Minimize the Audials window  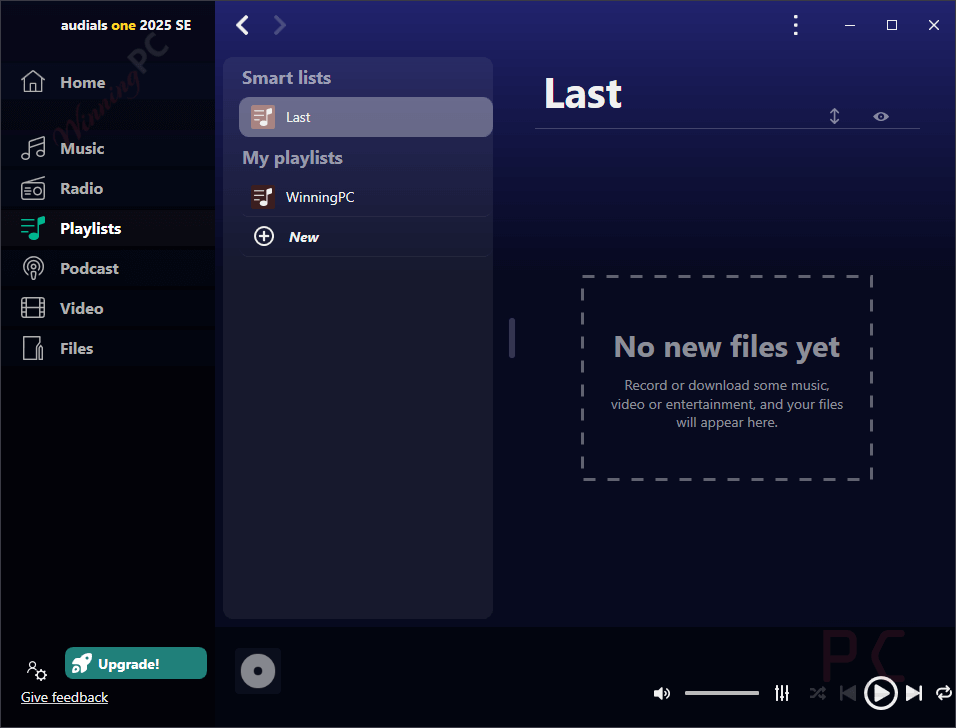click(850, 25)
